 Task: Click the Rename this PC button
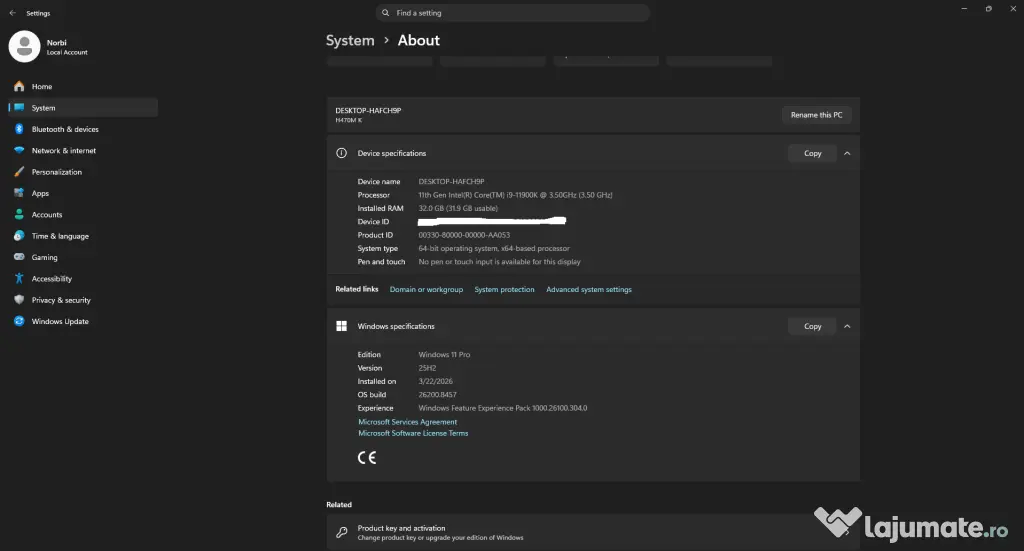point(816,115)
